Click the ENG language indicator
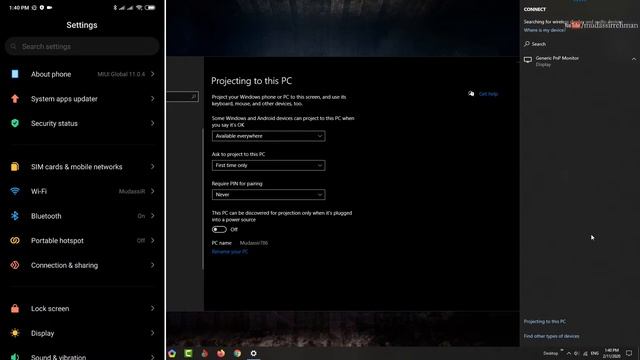Viewport: 640px width, 360px height. pyautogui.click(x=595, y=353)
